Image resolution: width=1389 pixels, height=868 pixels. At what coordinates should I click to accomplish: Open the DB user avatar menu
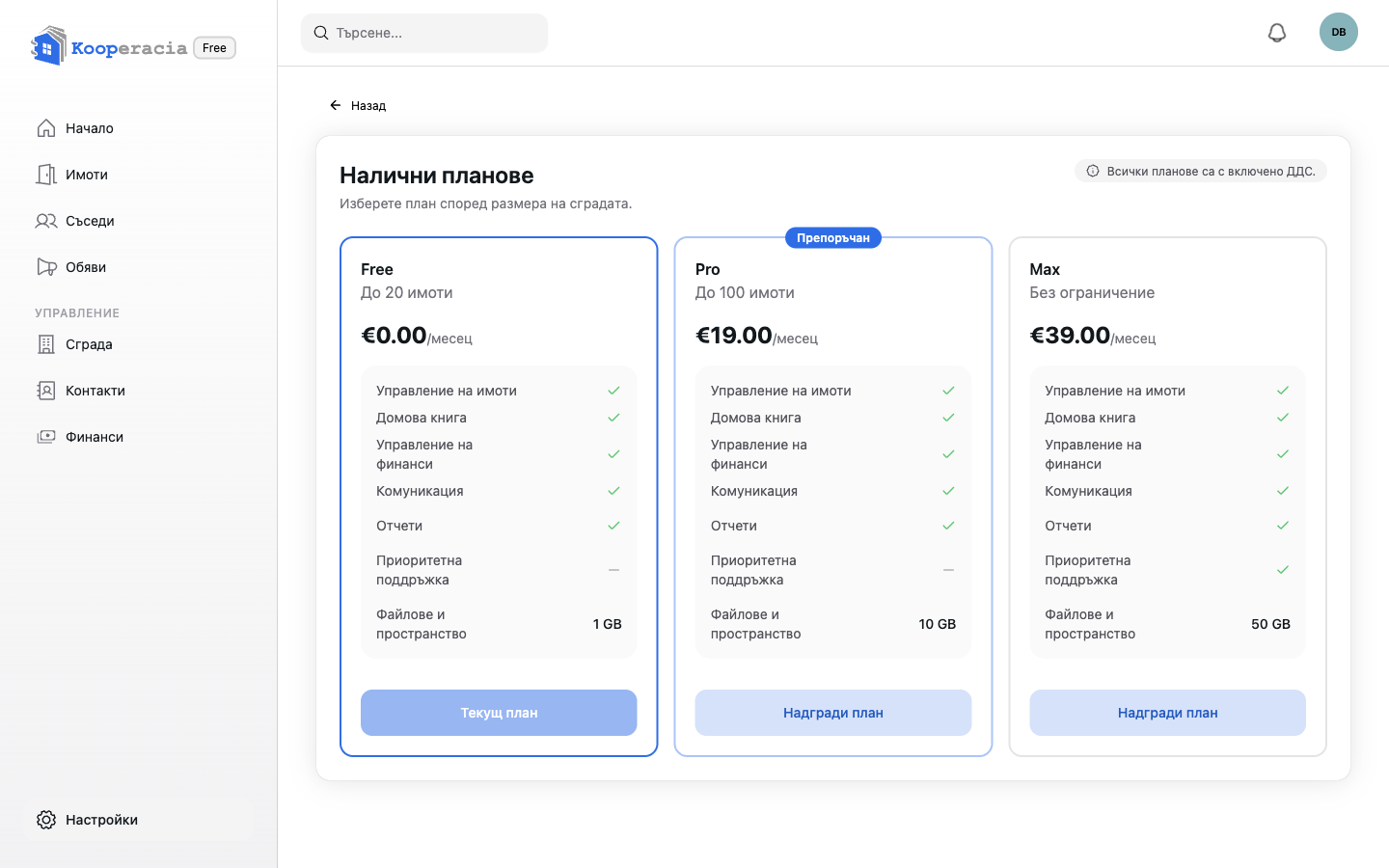1339,32
